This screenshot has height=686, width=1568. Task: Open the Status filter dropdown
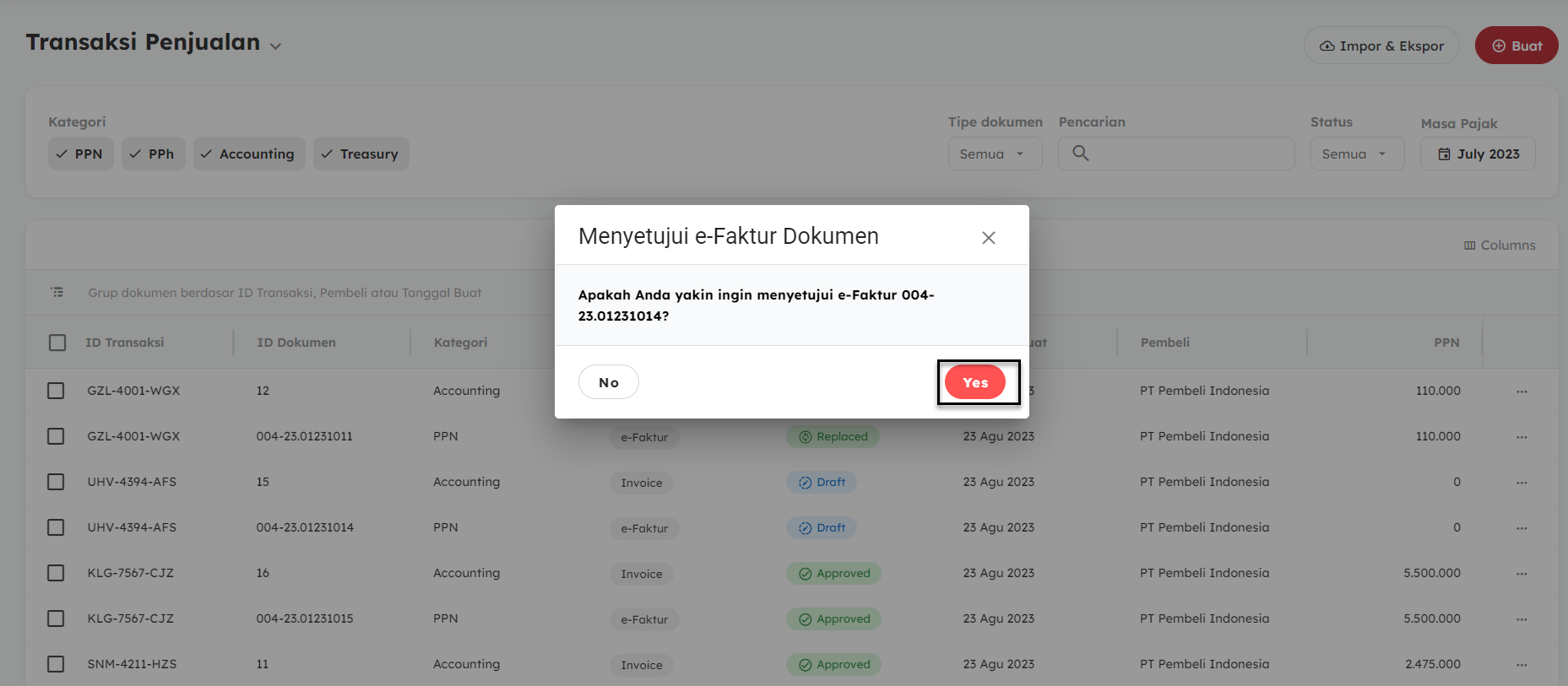pyautogui.click(x=1356, y=154)
